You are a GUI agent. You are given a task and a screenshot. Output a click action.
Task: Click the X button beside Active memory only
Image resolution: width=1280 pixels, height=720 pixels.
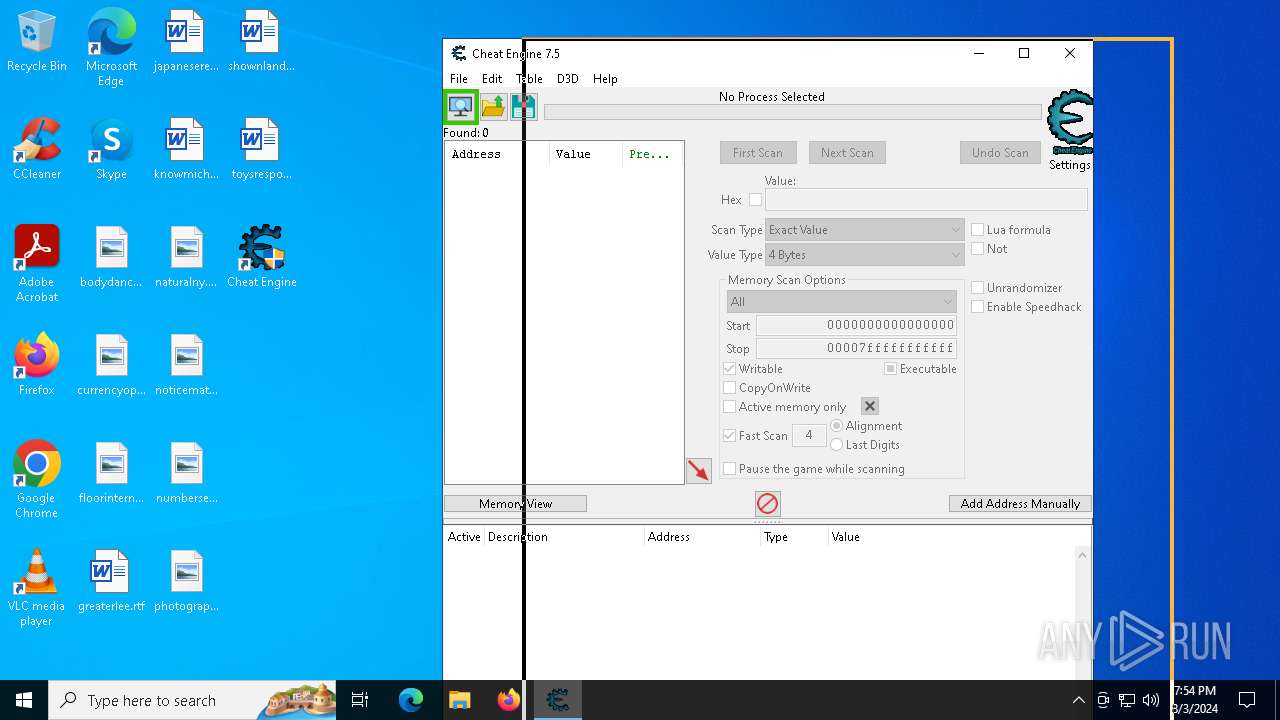(x=870, y=406)
